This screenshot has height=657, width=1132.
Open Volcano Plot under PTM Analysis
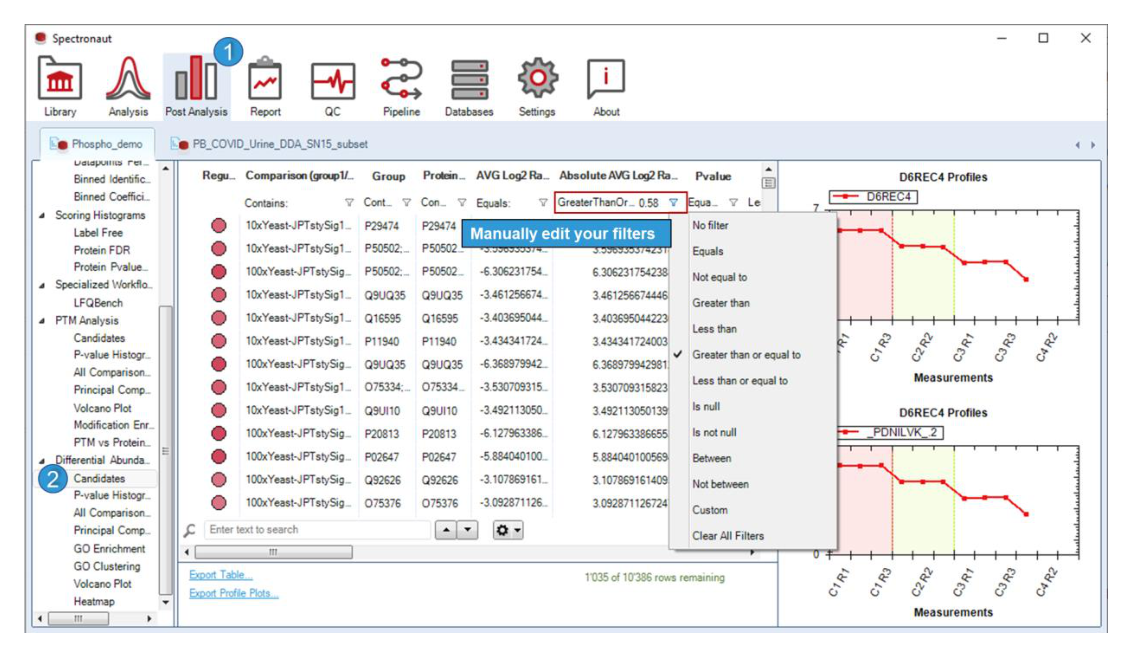(x=103, y=408)
